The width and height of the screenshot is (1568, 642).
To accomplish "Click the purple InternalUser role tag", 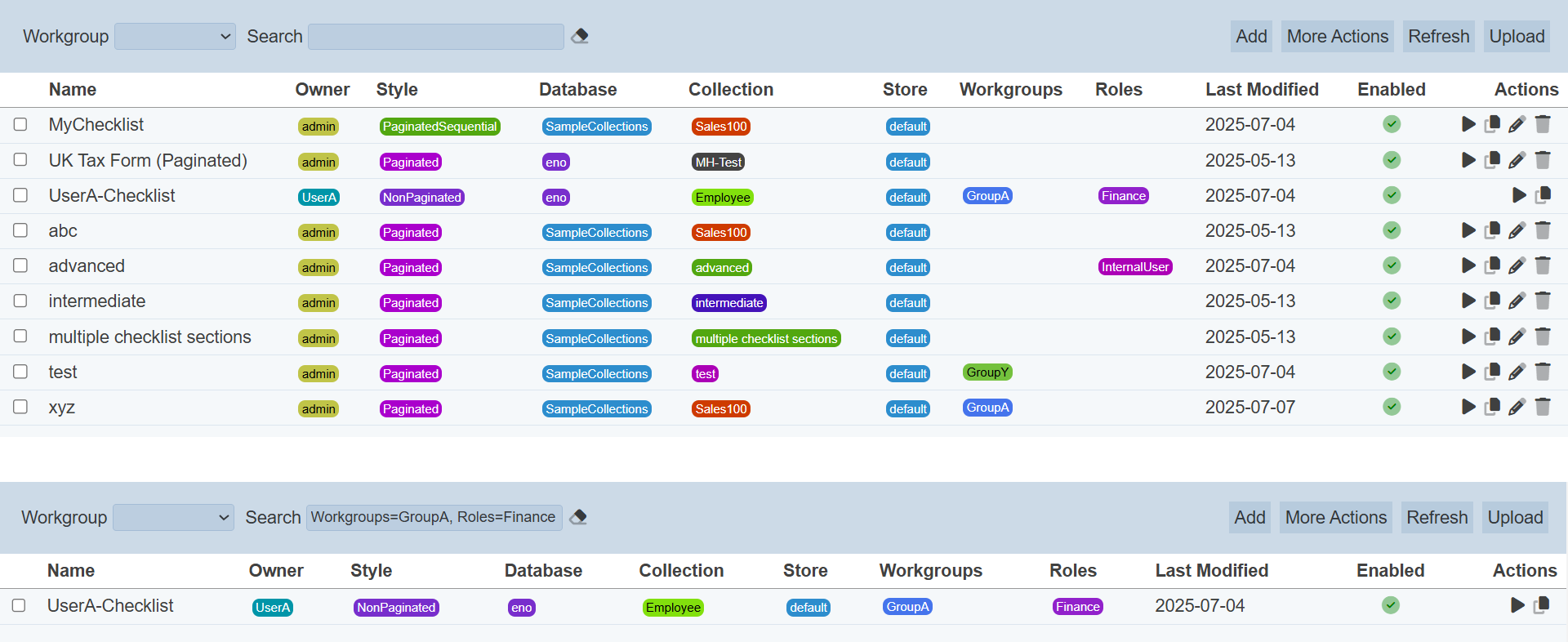I will pyautogui.click(x=1134, y=267).
